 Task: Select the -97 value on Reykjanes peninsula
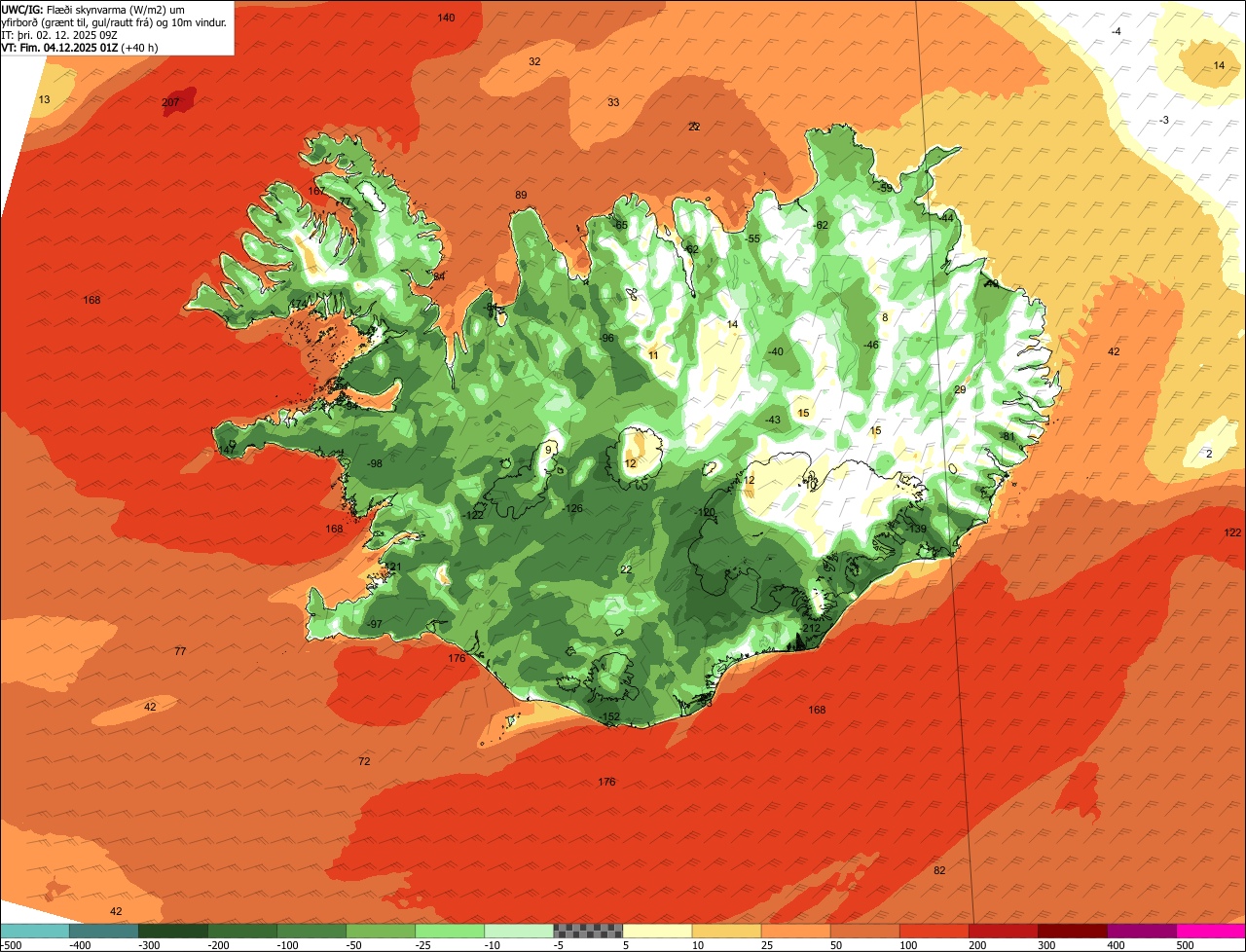click(x=374, y=624)
